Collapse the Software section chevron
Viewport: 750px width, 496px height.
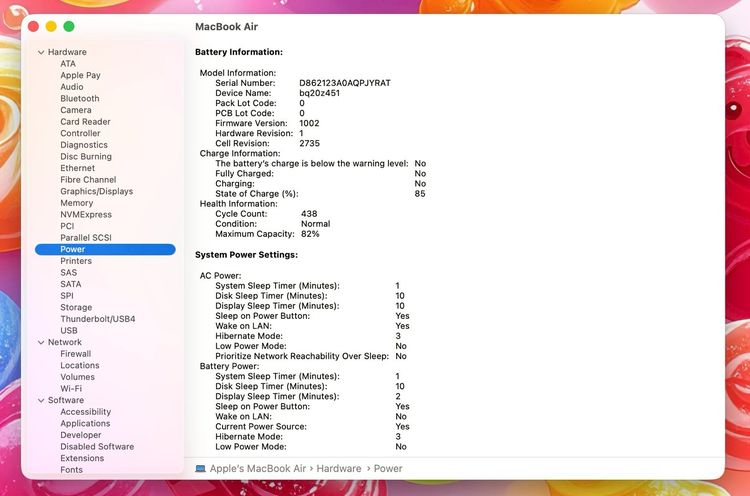[x=41, y=400]
